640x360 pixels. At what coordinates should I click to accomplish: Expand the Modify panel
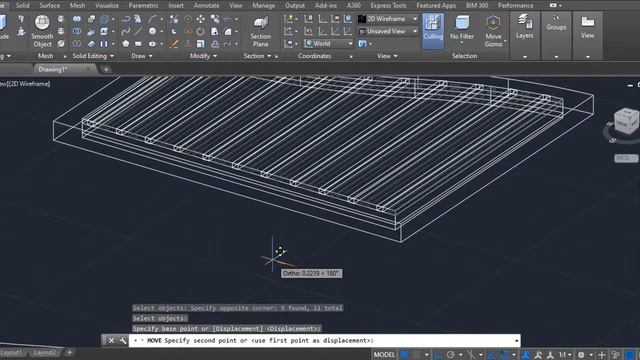[x=204, y=56]
